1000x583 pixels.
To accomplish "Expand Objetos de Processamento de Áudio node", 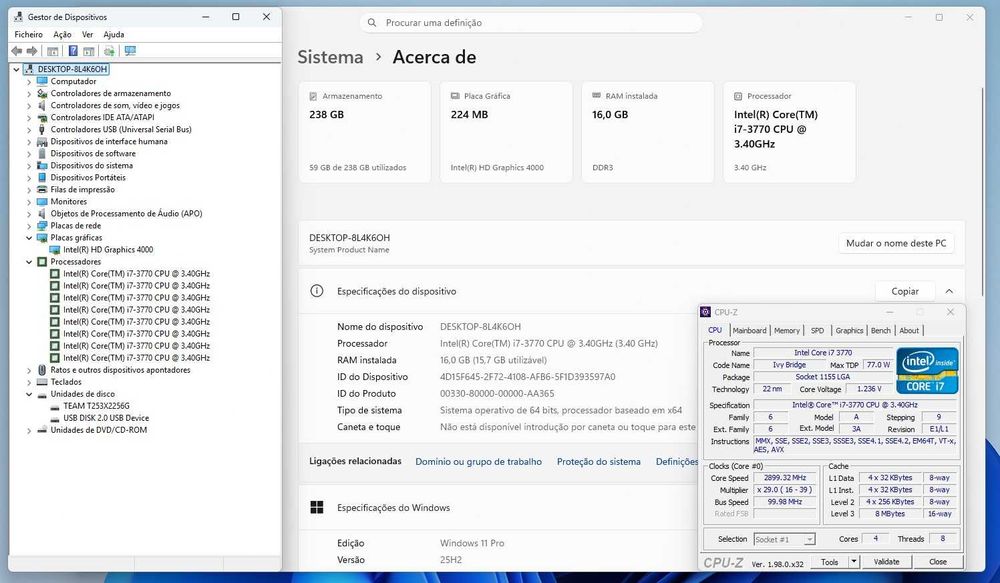I will coord(29,214).
